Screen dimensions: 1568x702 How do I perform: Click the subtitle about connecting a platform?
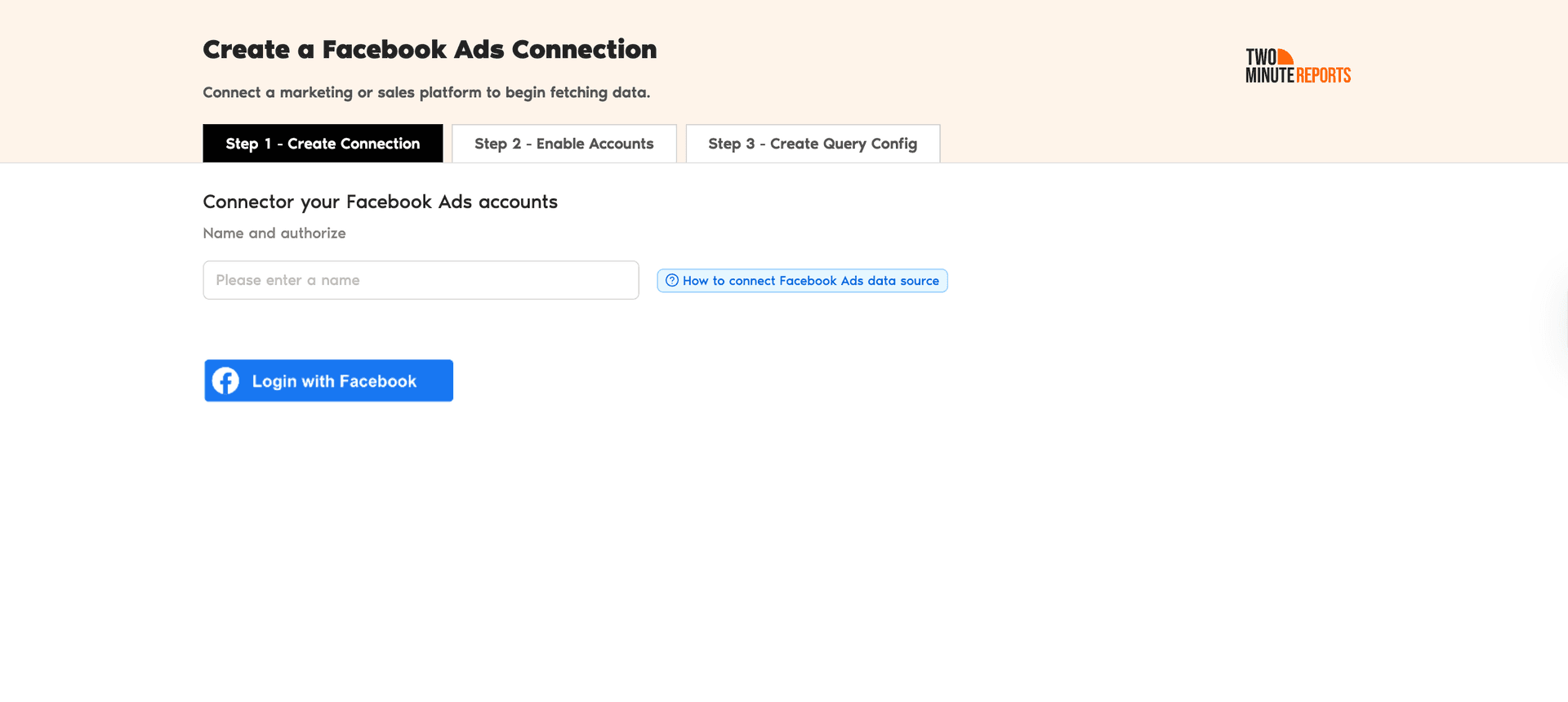(x=426, y=92)
